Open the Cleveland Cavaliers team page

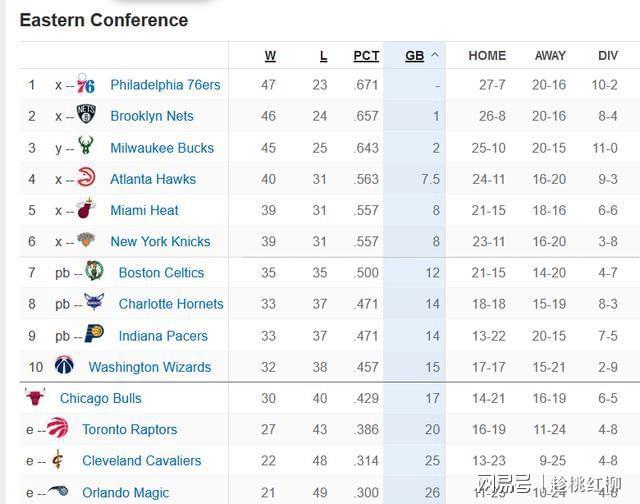point(142,461)
